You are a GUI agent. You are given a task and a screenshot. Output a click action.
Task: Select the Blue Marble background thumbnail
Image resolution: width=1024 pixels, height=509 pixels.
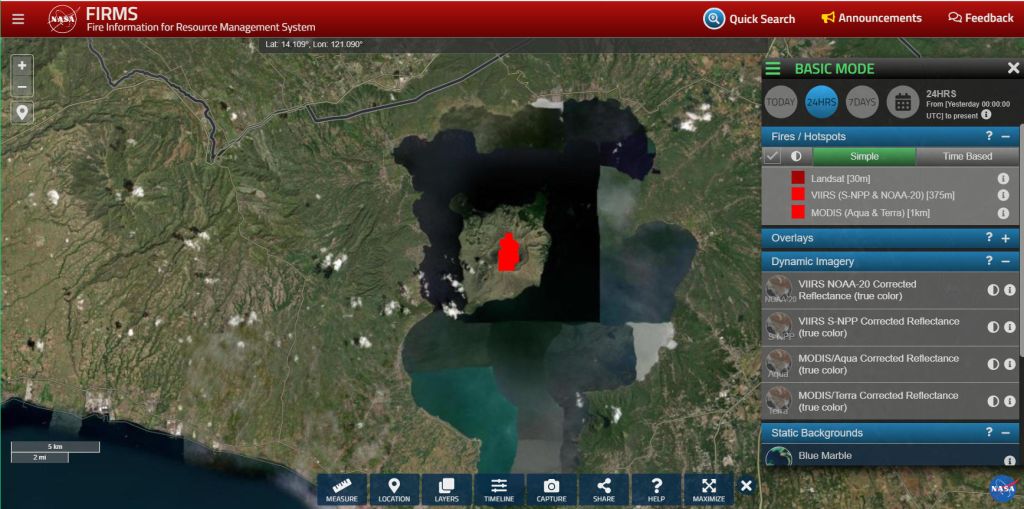click(x=779, y=457)
